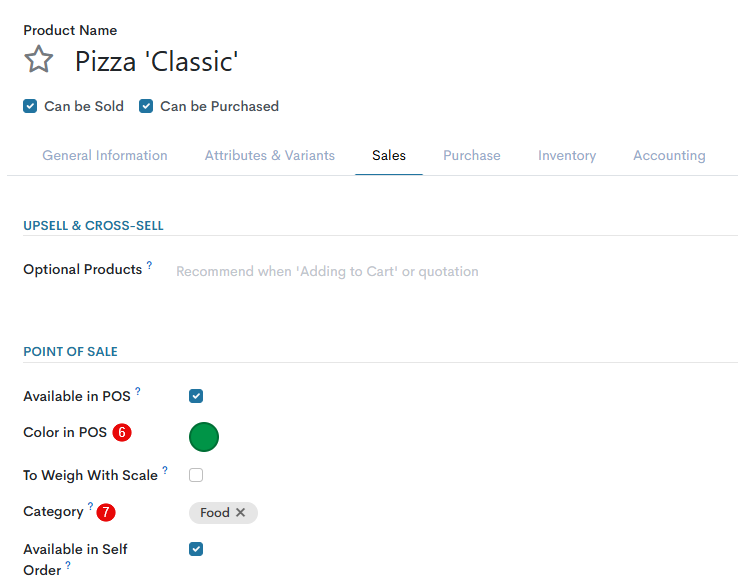Click red badge number 7
Viewport: 738px width, 587px height.
click(106, 512)
